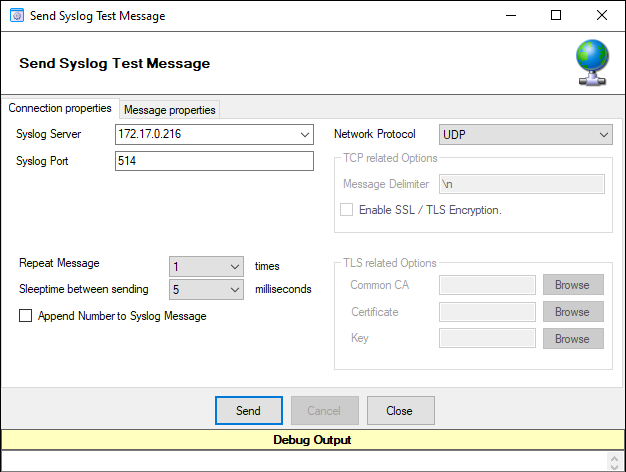Switch to the Message properties tab

pyautogui.click(x=169, y=110)
